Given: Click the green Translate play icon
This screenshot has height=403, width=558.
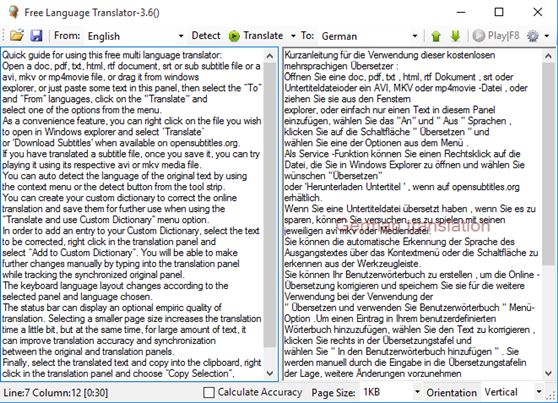Looking at the screenshot, I should point(234,36).
